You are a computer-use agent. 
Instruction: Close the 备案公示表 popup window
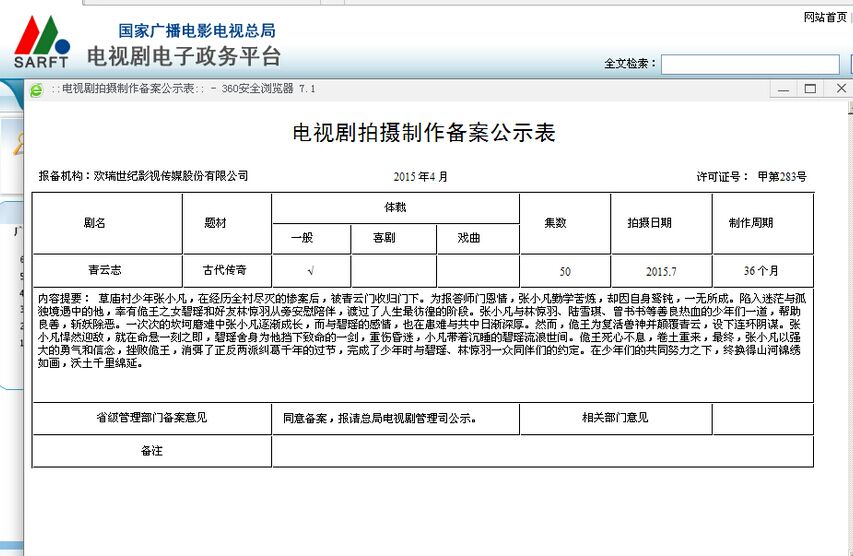click(840, 89)
